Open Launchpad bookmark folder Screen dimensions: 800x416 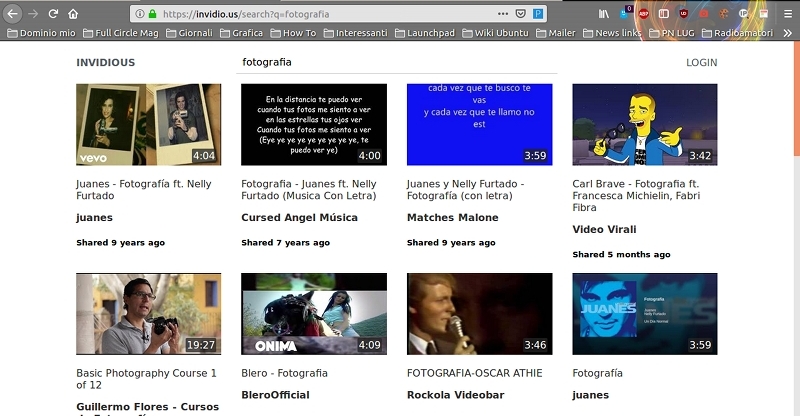(425, 33)
